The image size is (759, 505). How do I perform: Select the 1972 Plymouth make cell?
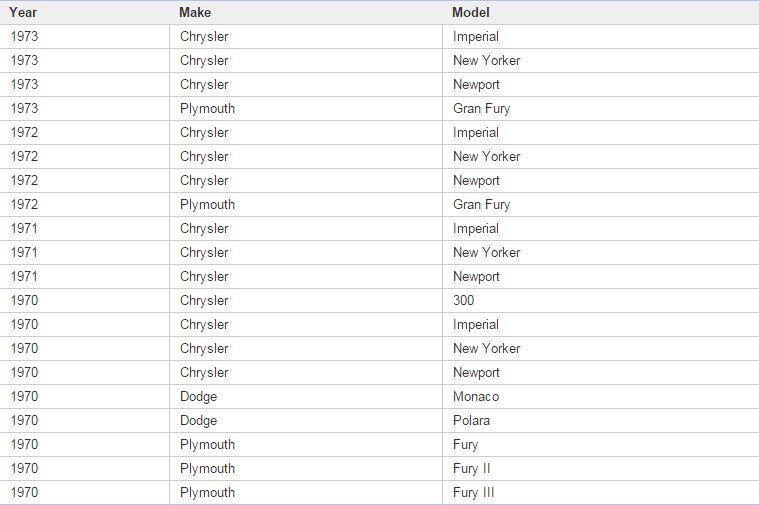tap(306, 204)
